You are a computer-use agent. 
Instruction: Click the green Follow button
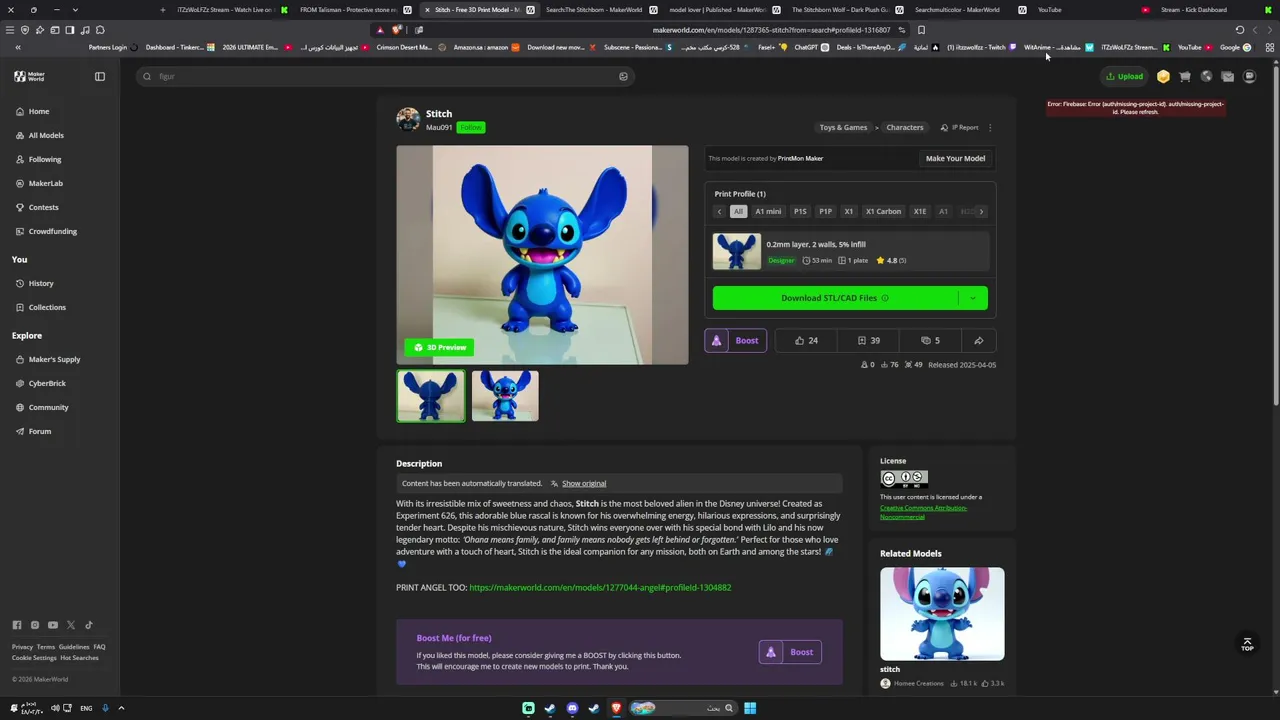pyautogui.click(x=471, y=128)
